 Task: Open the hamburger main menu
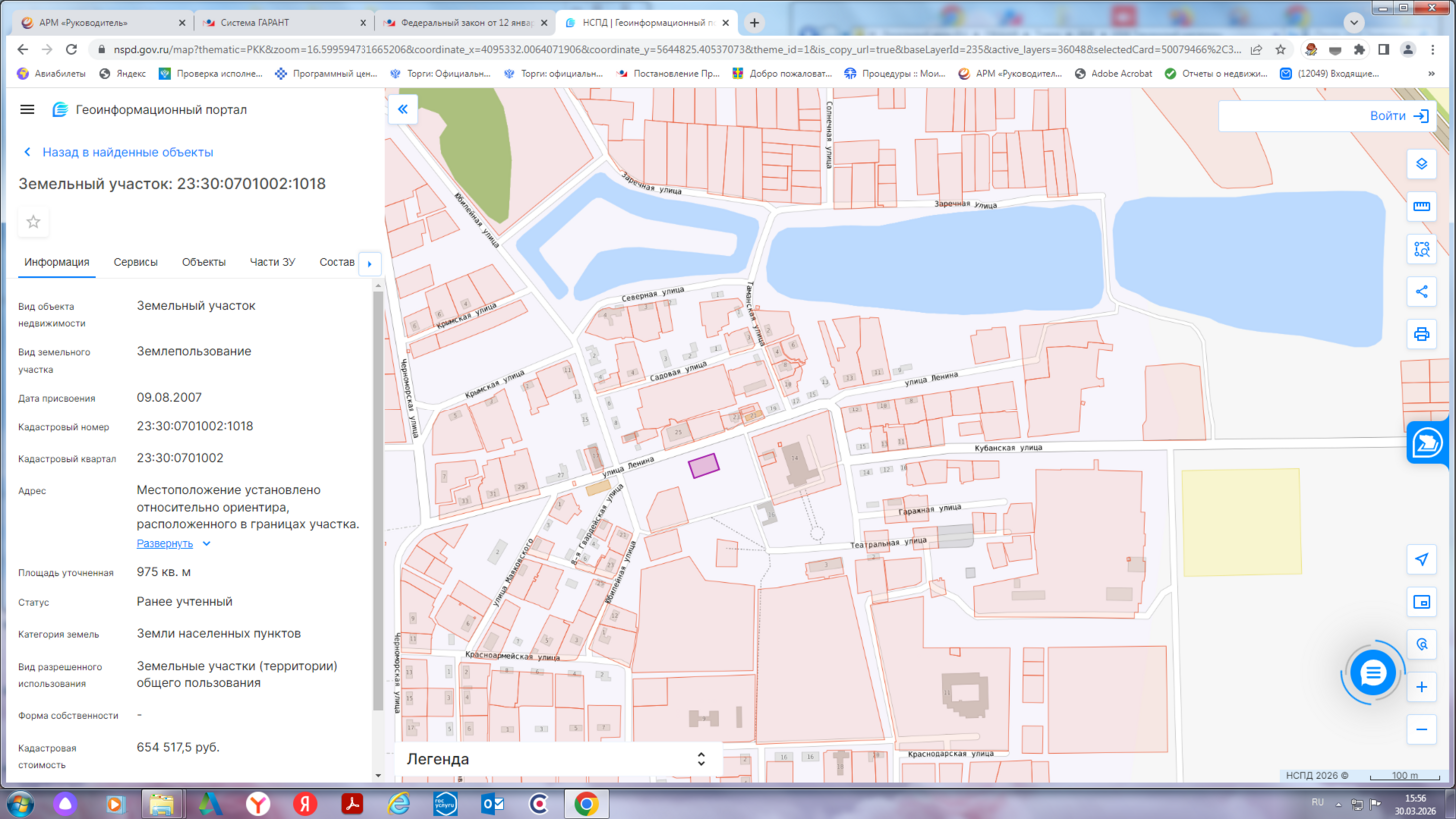(27, 110)
